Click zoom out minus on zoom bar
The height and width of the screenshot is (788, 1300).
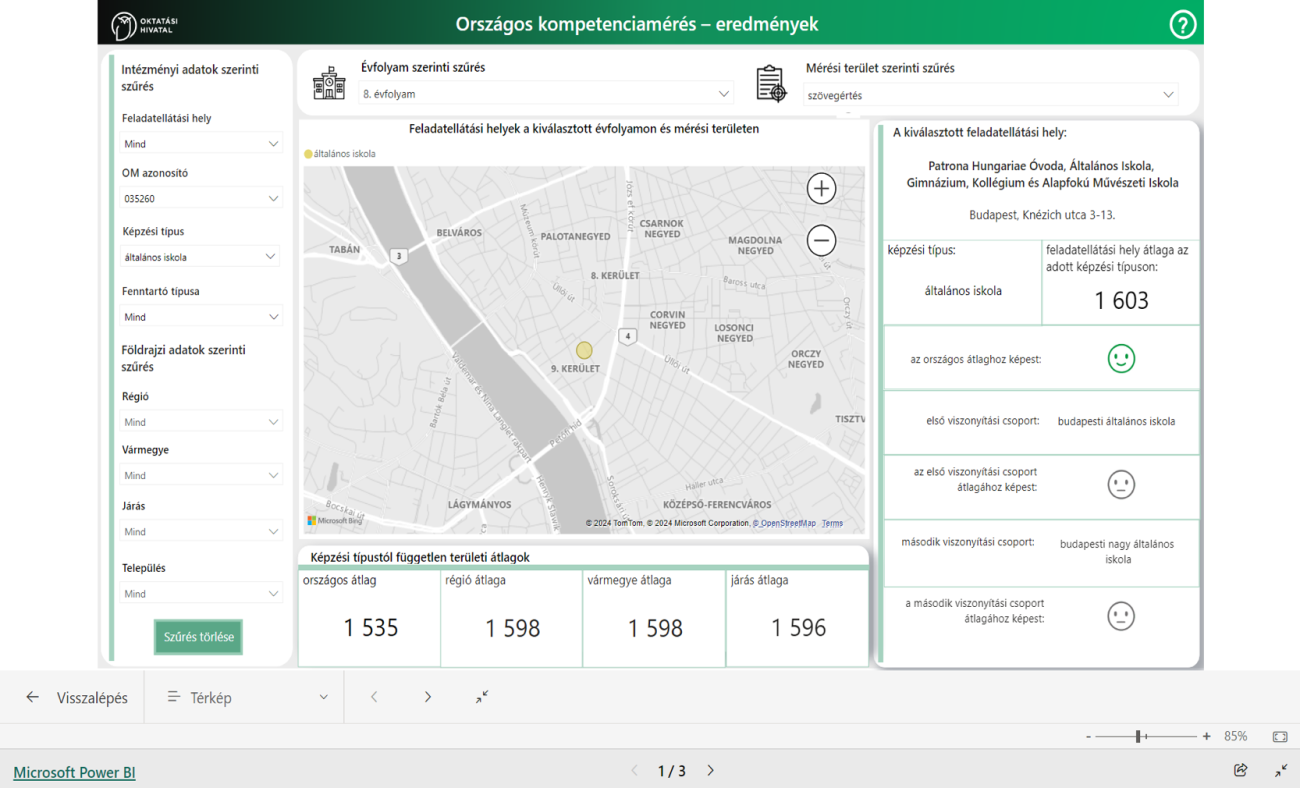(x=1088, y=737)
